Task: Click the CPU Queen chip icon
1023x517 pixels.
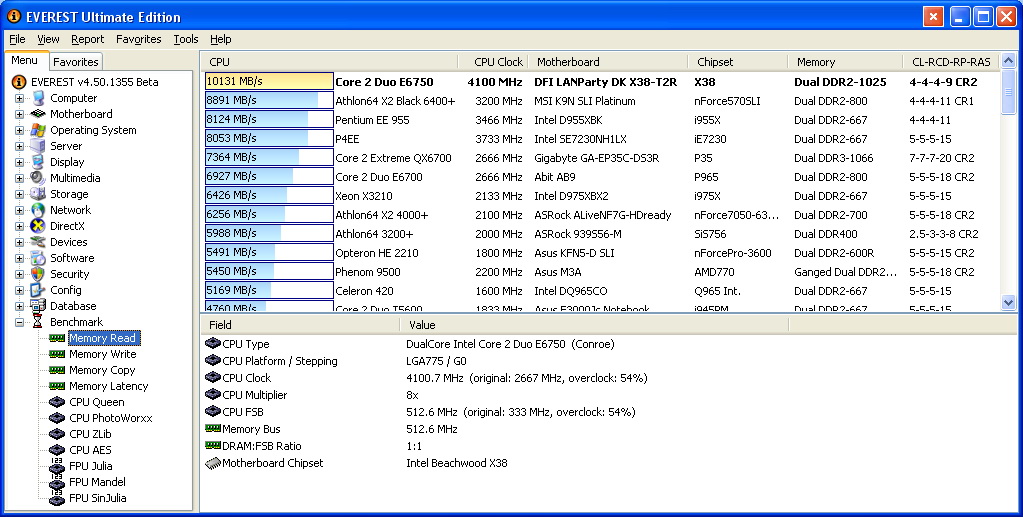Action: click(57, 402)
